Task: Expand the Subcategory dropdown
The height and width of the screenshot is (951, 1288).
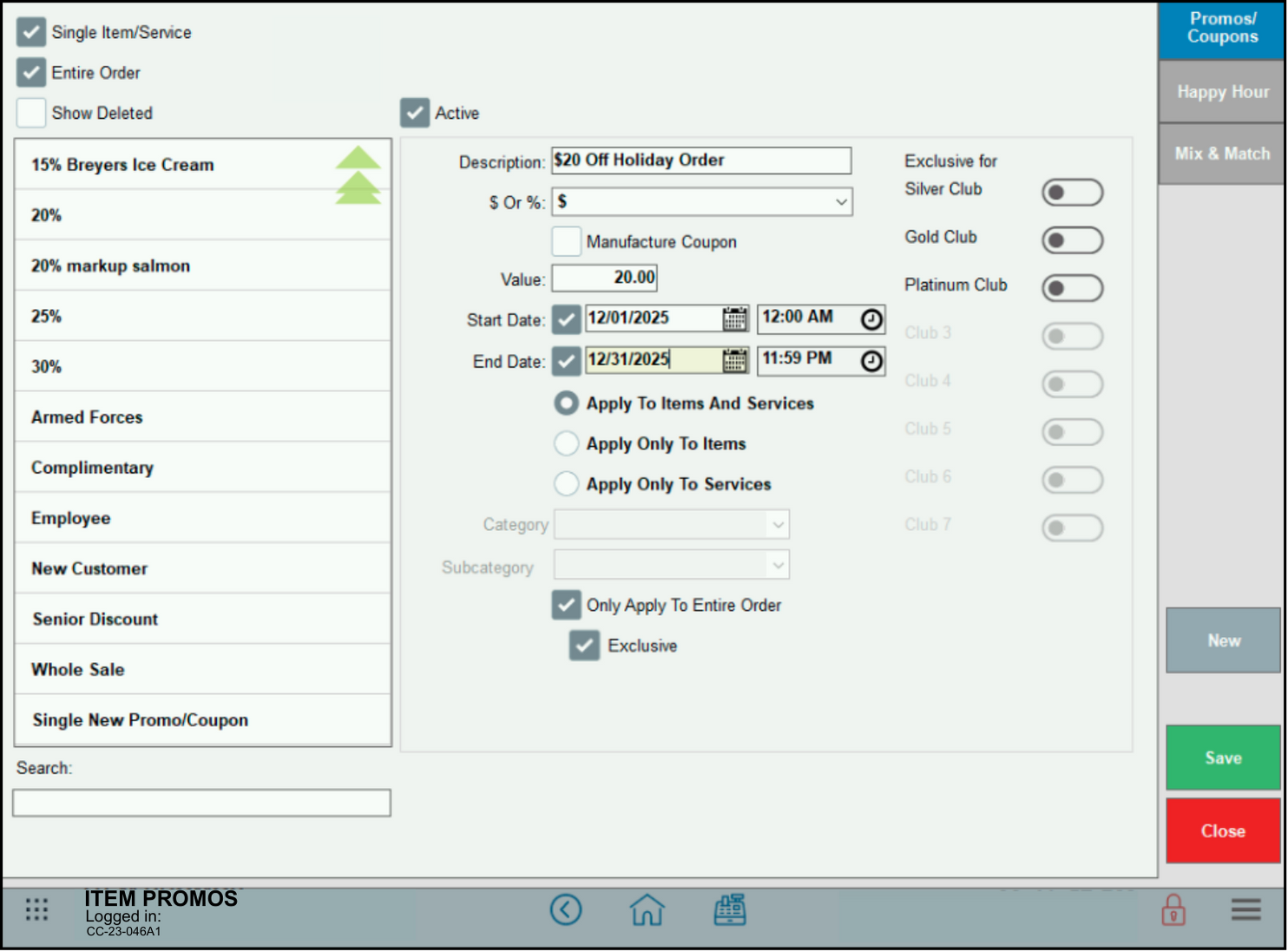Action: pyautogui.click(x=672, y=565)
